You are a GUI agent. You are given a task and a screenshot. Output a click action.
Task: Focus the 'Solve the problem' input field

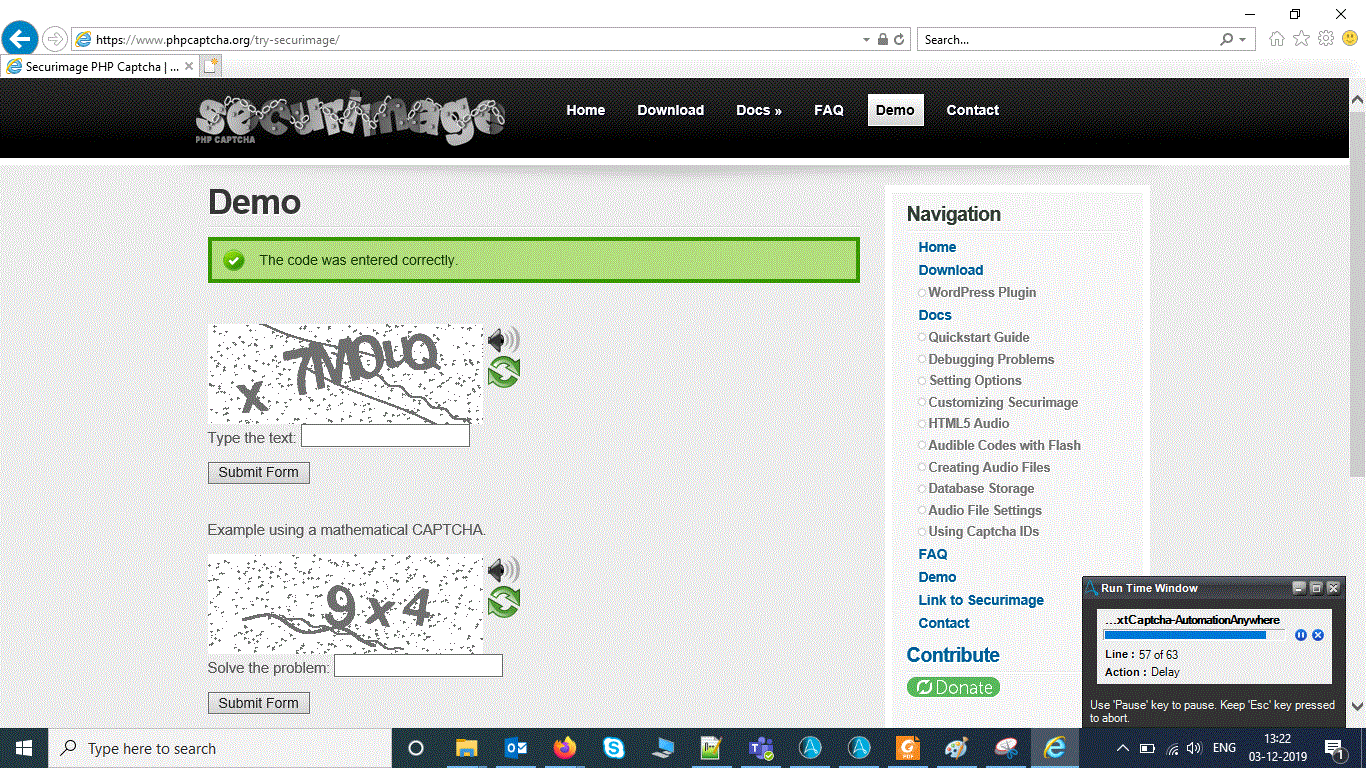point(418,666)
